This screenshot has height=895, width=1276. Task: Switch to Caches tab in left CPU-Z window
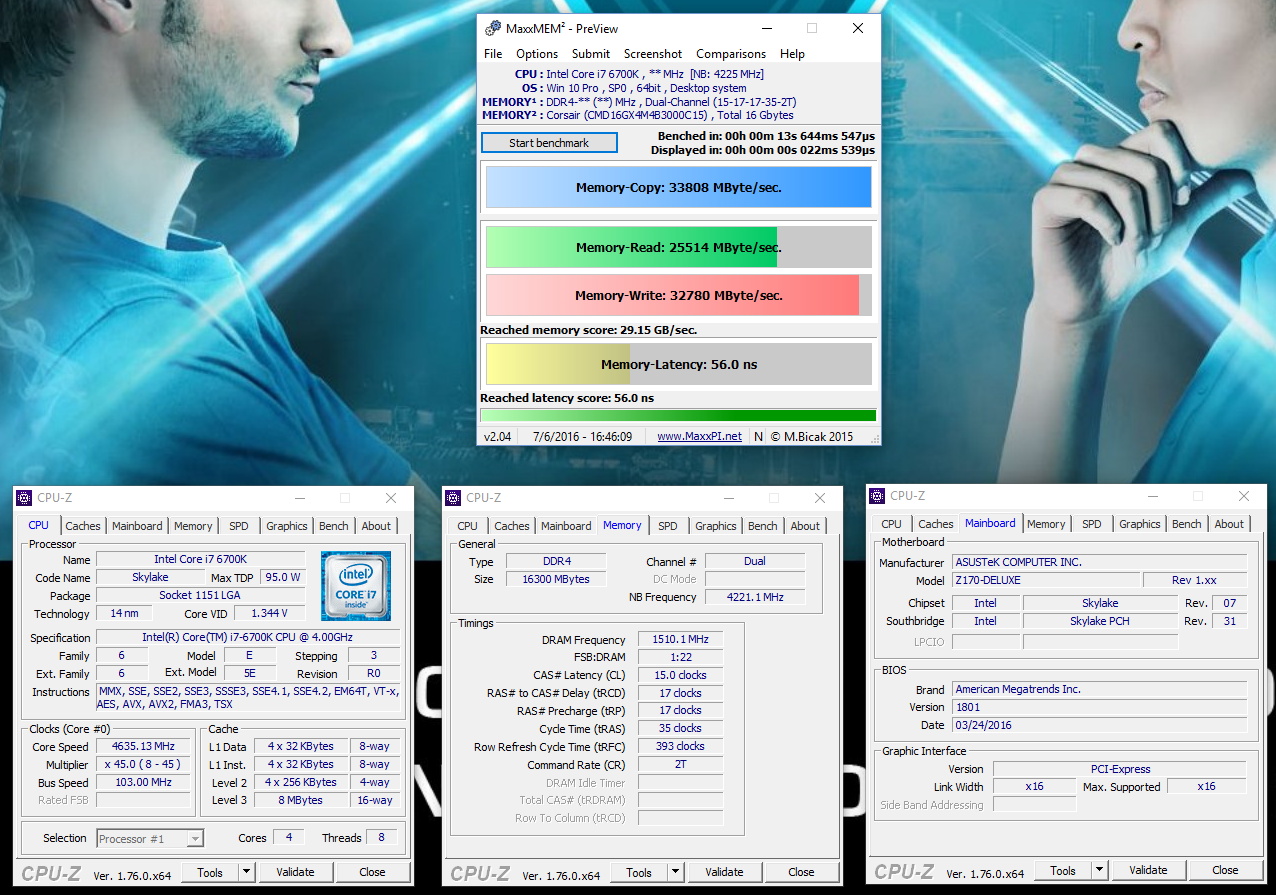click(x=83, y=526)
